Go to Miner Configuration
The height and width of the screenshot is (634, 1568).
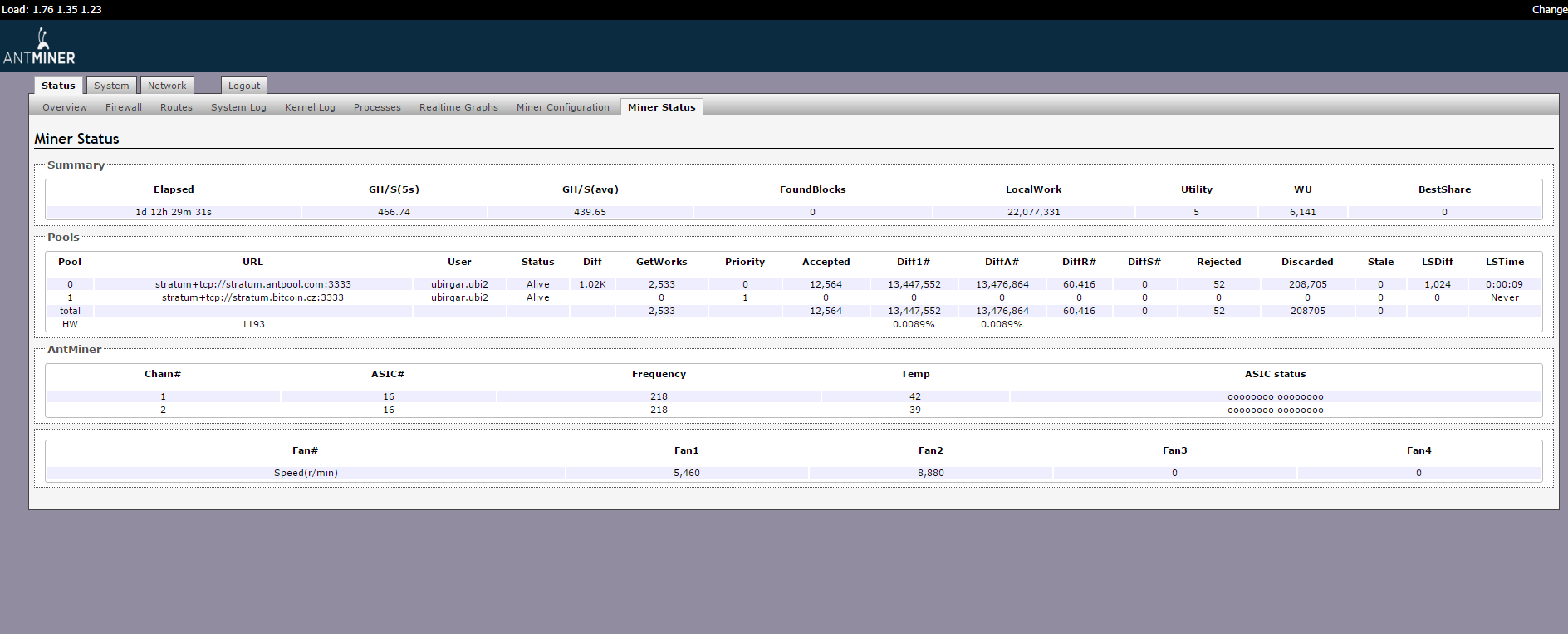tap(562, 107)
